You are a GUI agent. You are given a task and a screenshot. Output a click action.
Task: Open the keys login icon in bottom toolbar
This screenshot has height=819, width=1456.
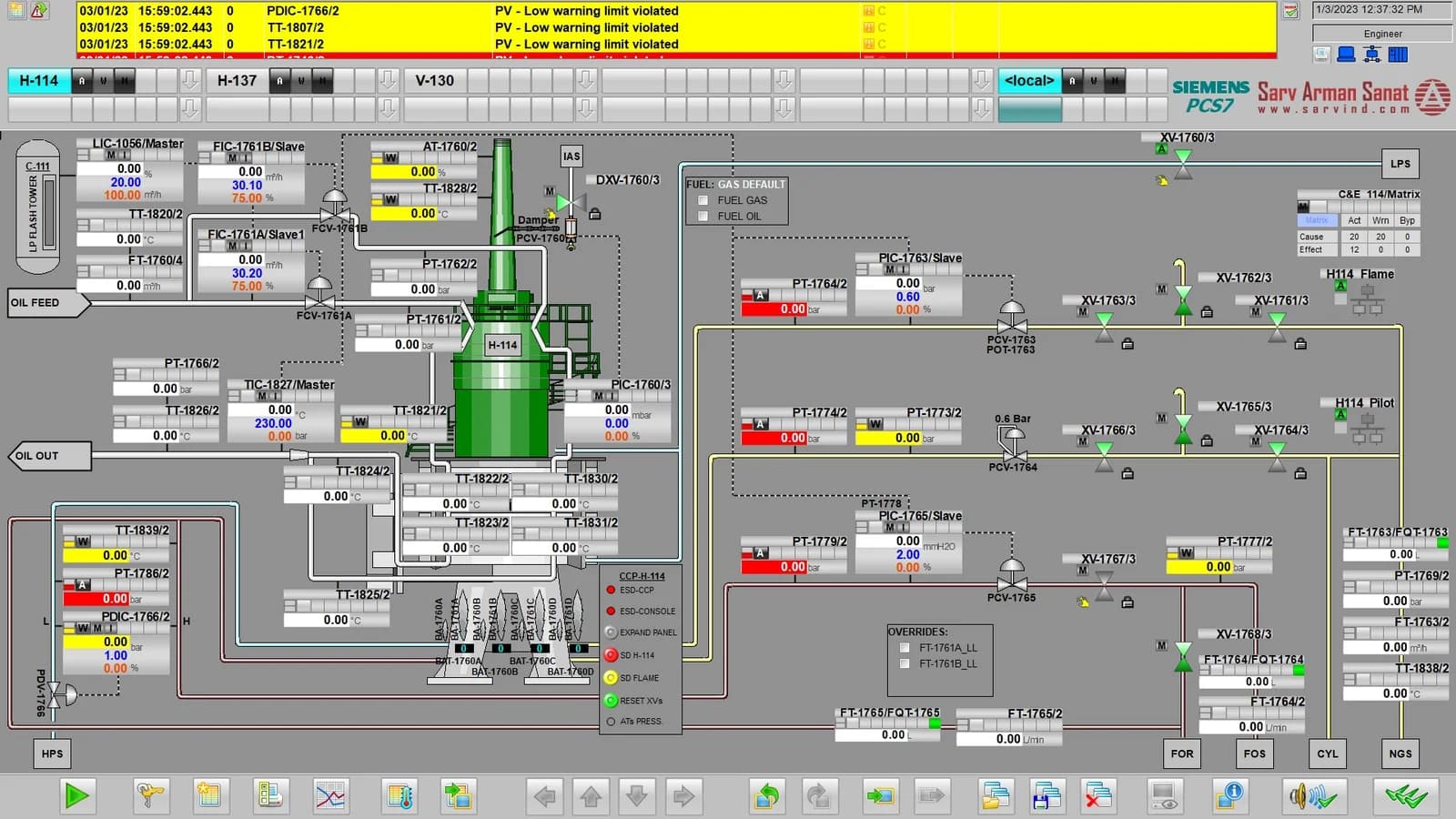coord(150,796)
